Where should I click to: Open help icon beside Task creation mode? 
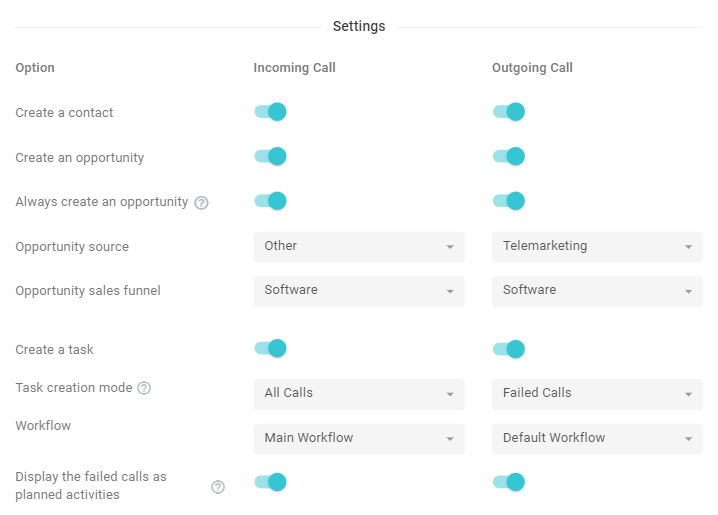click(144, 388)
